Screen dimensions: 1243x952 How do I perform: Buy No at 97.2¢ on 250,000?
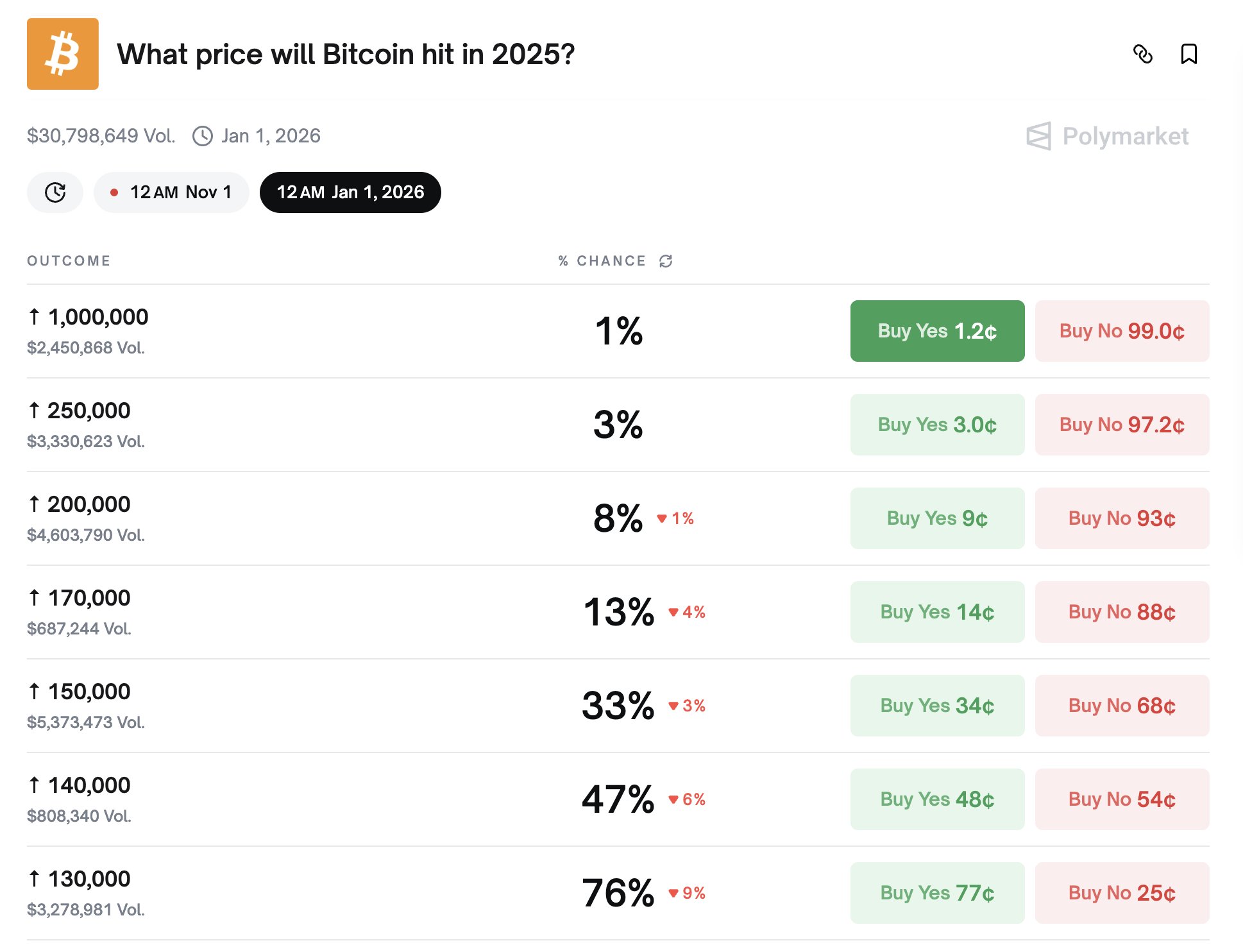pos(1122,424)
